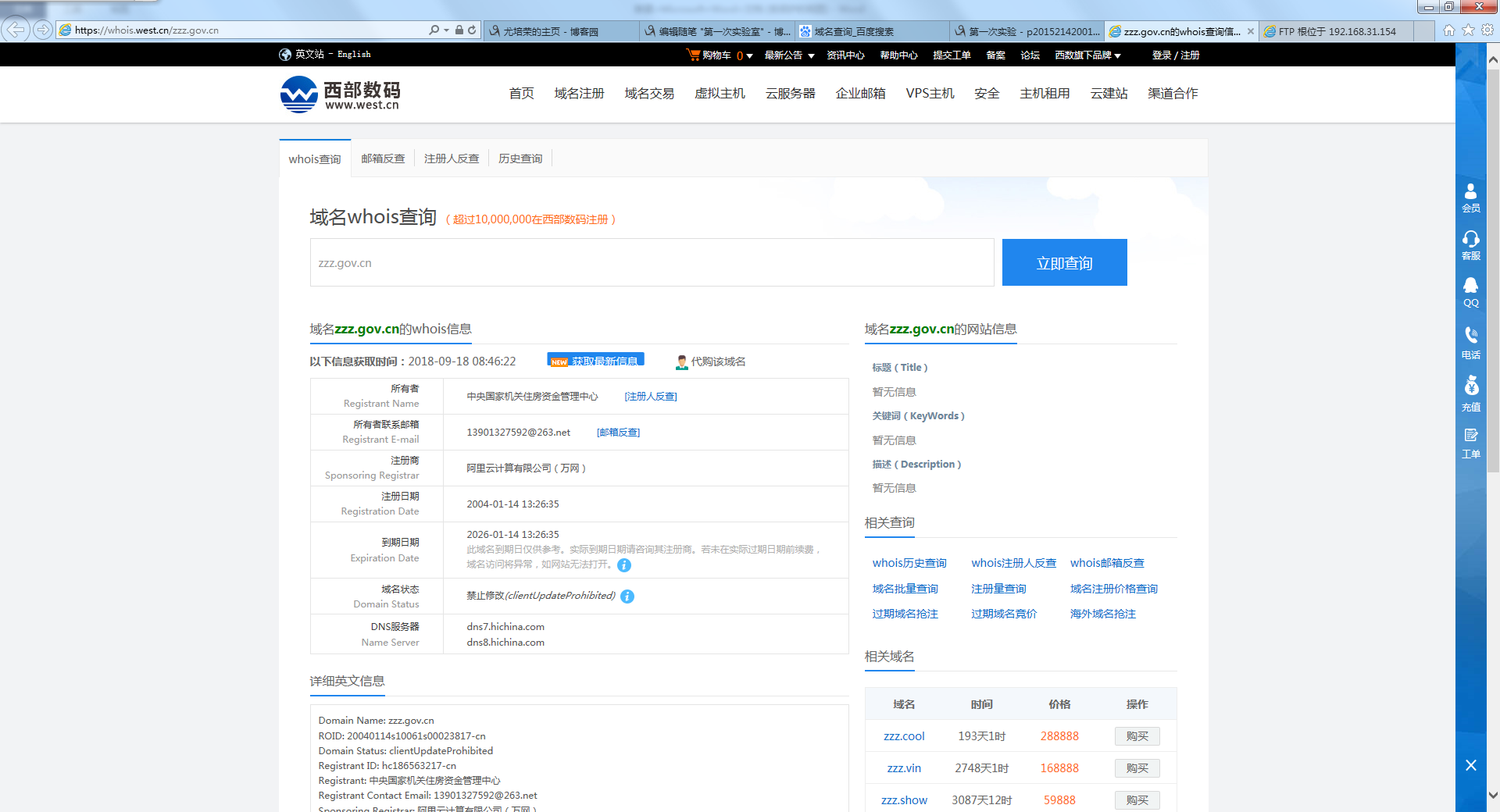Switch to the 邮箱反查 tab
The width and height of the screenshot is (1500, 812).
[383, 158]
